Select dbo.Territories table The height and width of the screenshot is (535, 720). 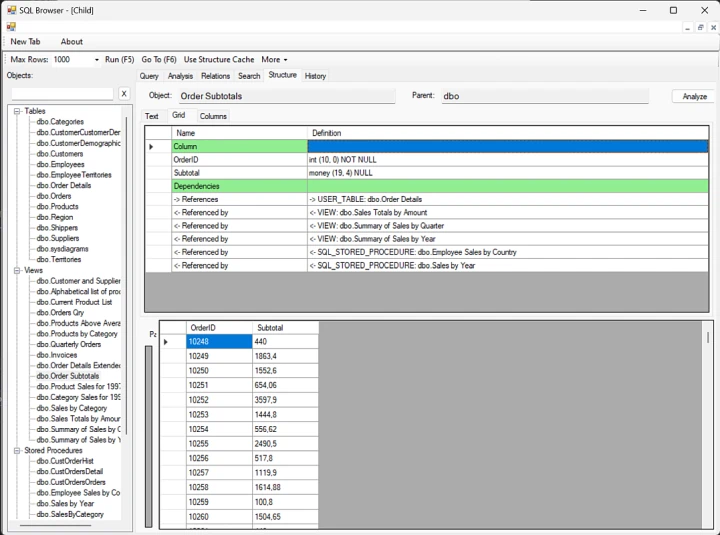[59, 259]
